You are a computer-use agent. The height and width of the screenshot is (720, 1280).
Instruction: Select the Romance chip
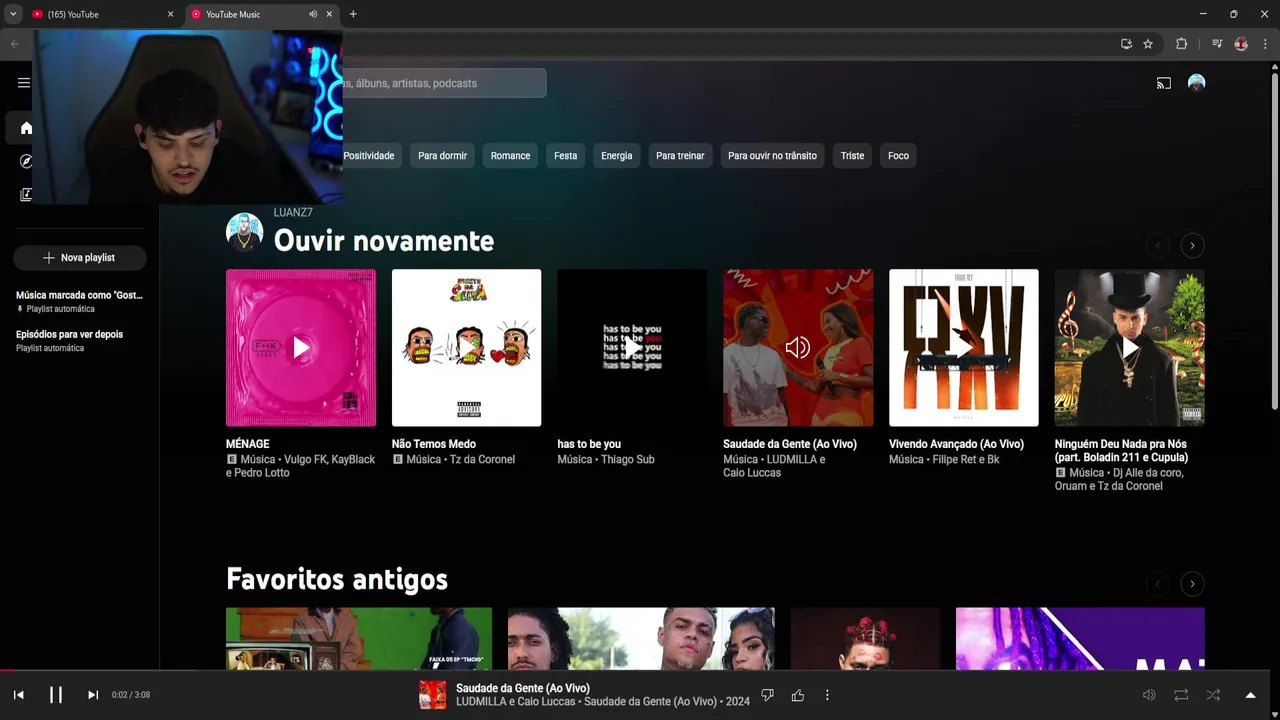(510, 156)
